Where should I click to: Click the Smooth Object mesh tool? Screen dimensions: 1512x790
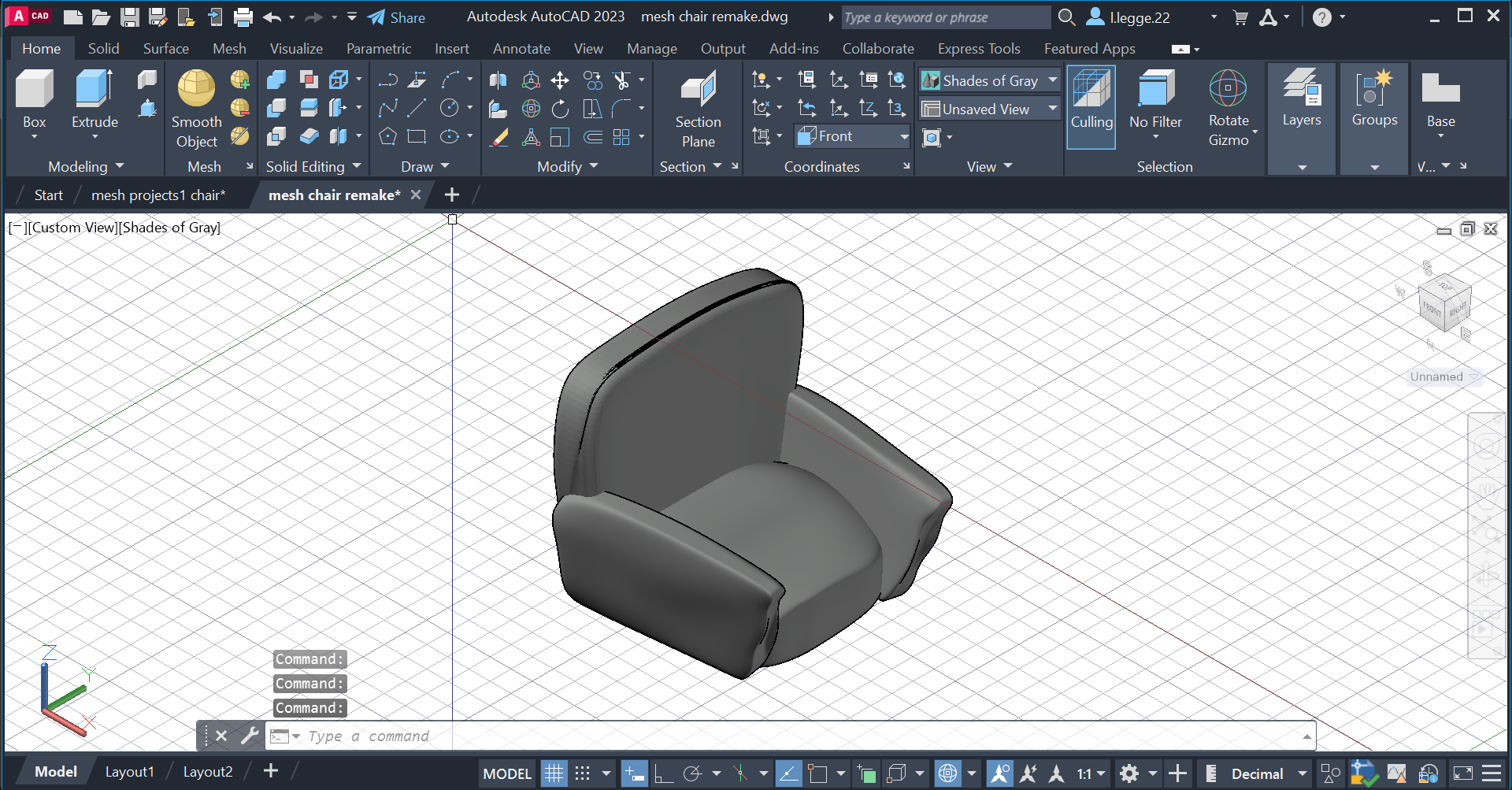click(x=196, y=109)
